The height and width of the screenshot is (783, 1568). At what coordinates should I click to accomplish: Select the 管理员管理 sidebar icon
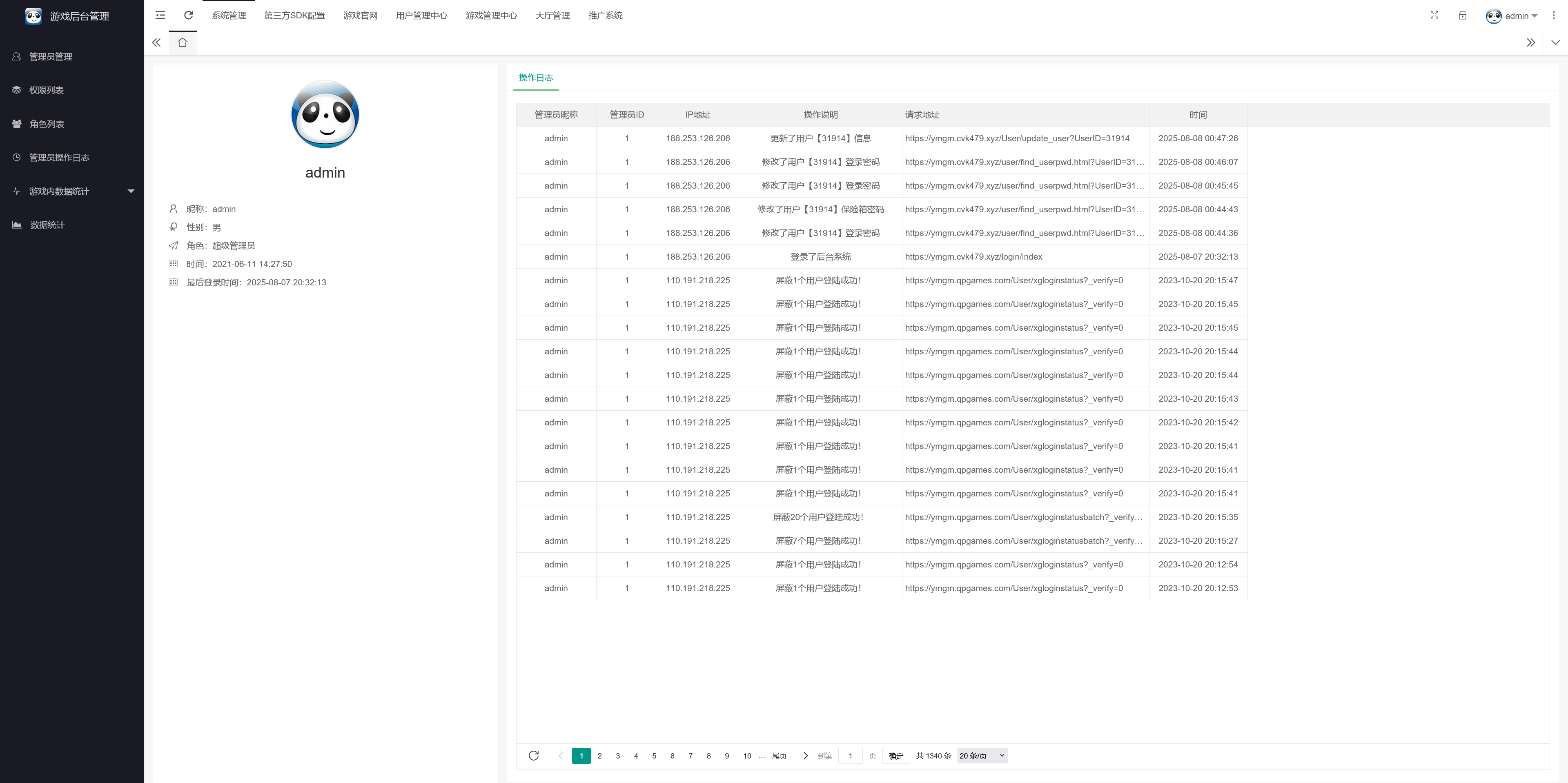pos(16,56)
